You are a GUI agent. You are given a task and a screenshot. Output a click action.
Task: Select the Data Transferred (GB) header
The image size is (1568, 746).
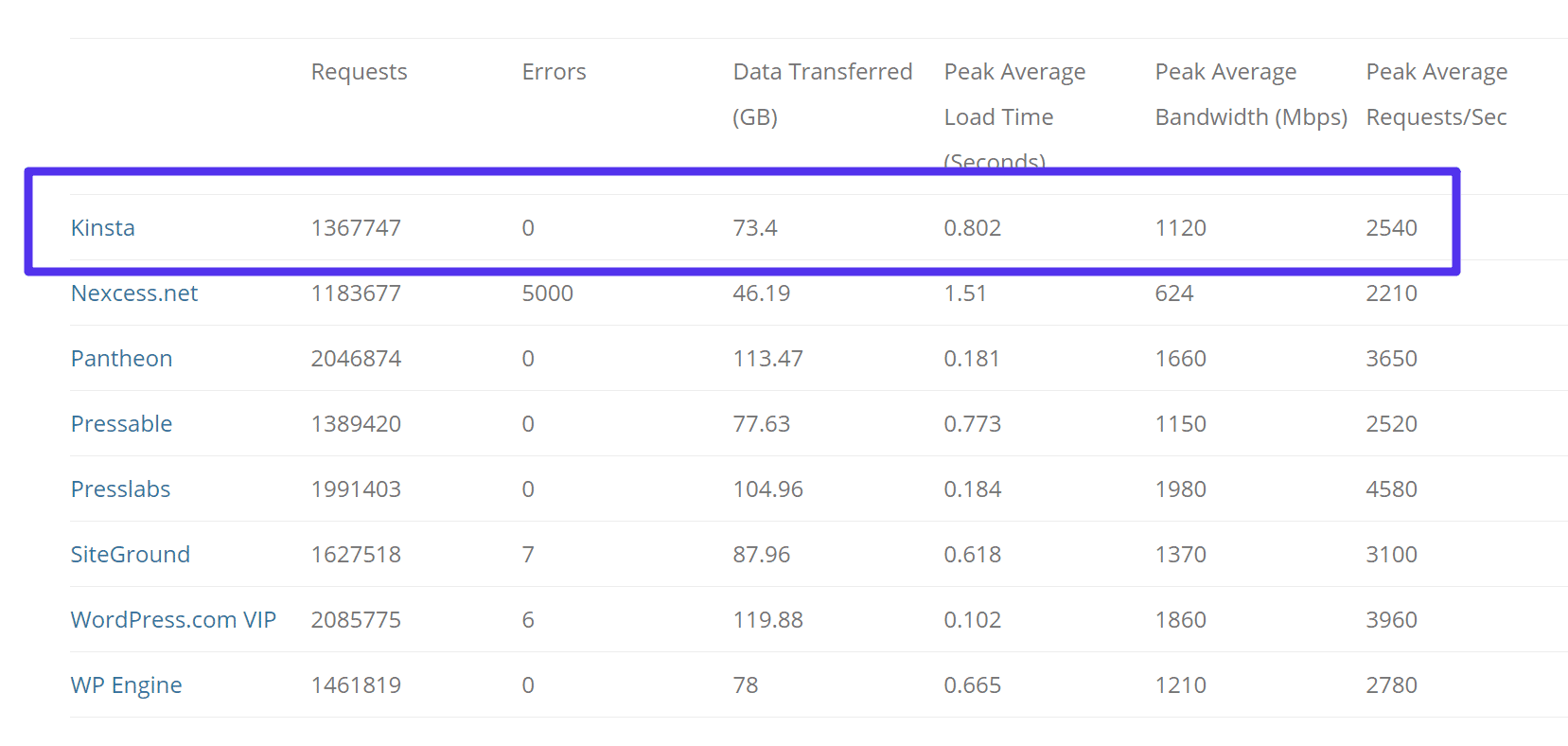click(x=821, y=94)
